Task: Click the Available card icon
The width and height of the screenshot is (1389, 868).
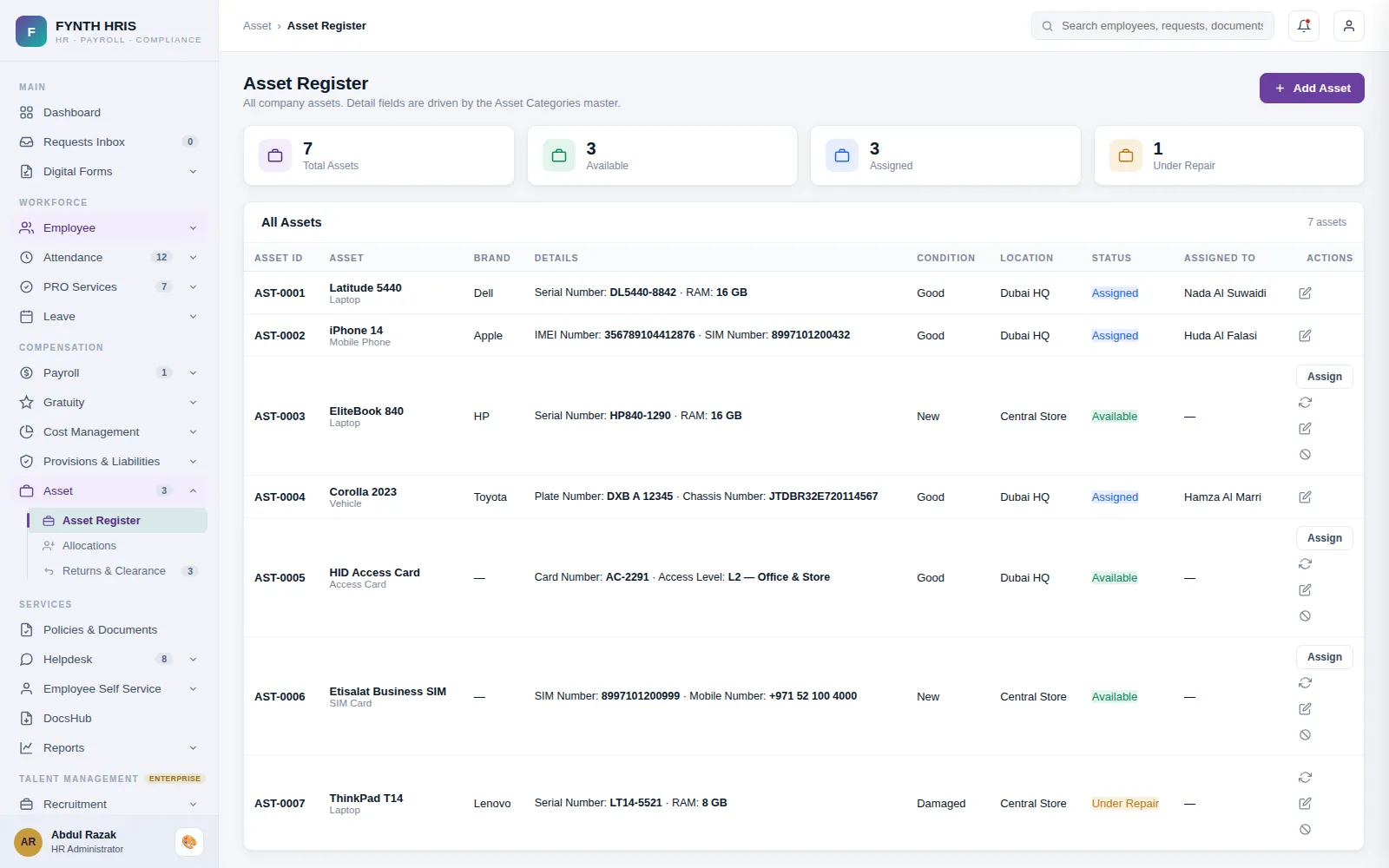Action: [x=559, y=156]
